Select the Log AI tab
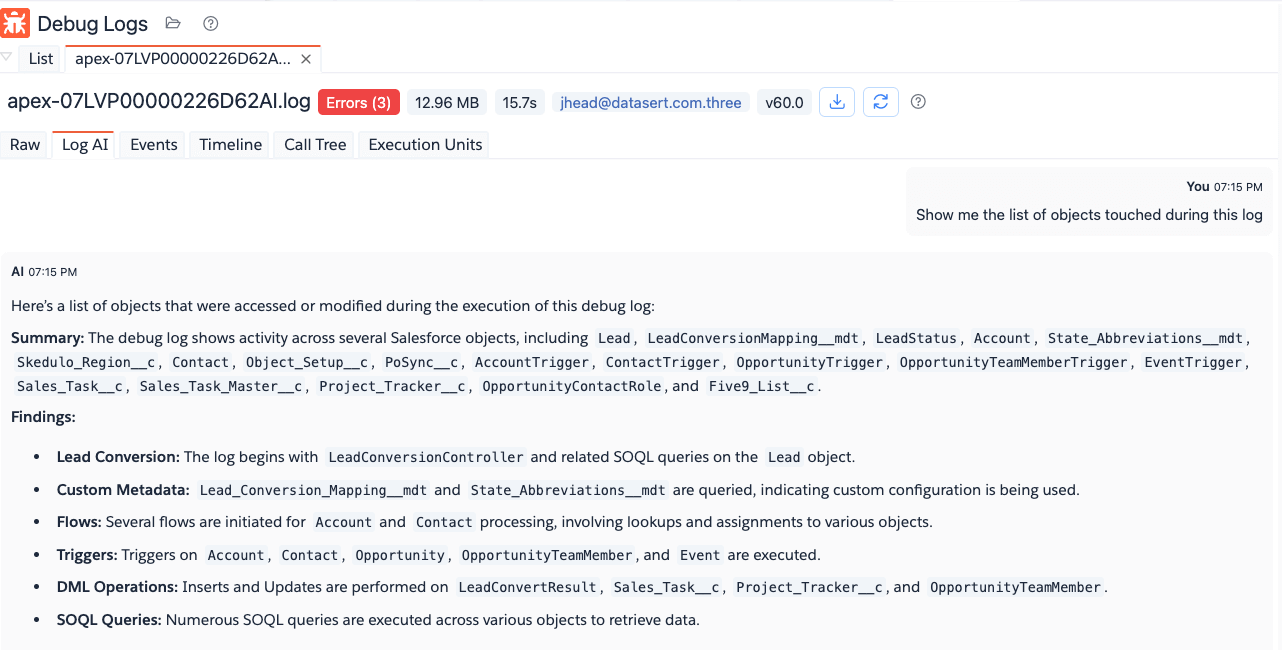 pos(85,145)
